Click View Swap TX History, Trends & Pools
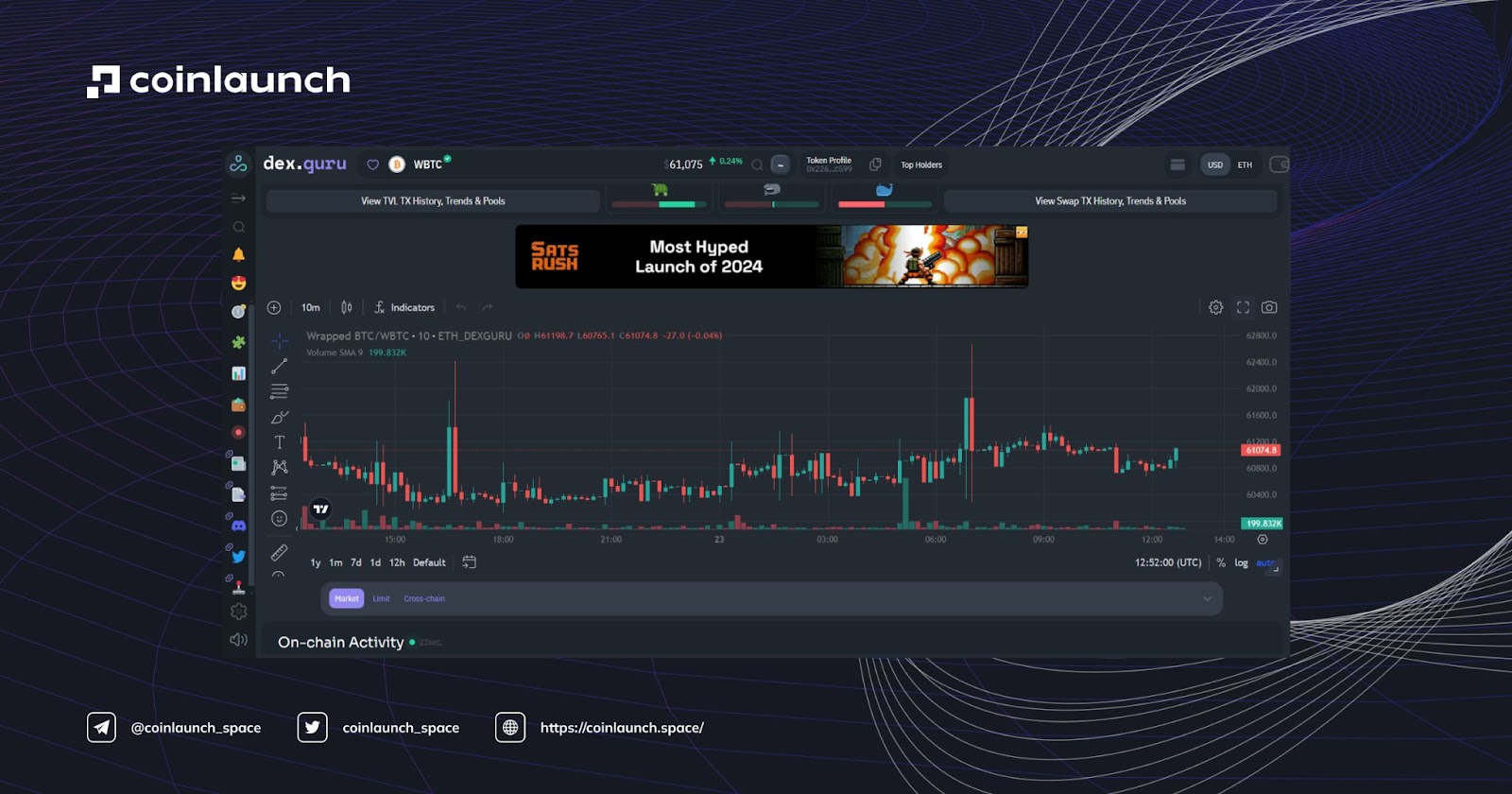The image size is (1512, 794). pyautogui.click(x=1110, y=201)
